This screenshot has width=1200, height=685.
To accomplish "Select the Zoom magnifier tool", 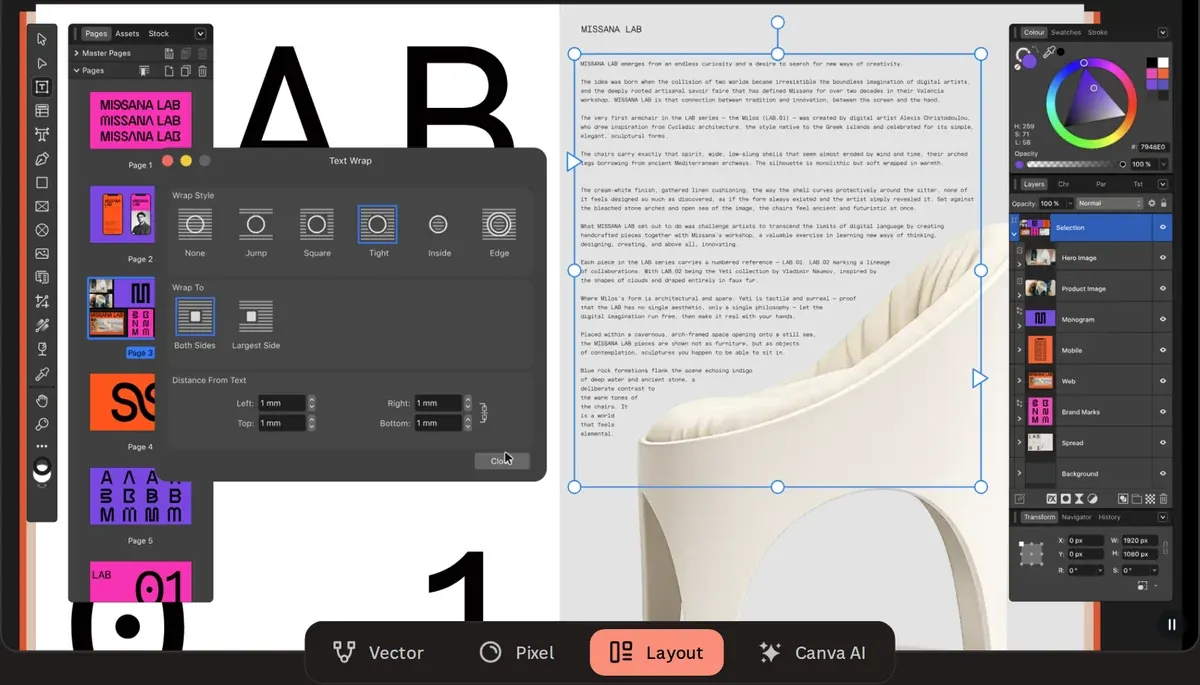I will 41,424.
